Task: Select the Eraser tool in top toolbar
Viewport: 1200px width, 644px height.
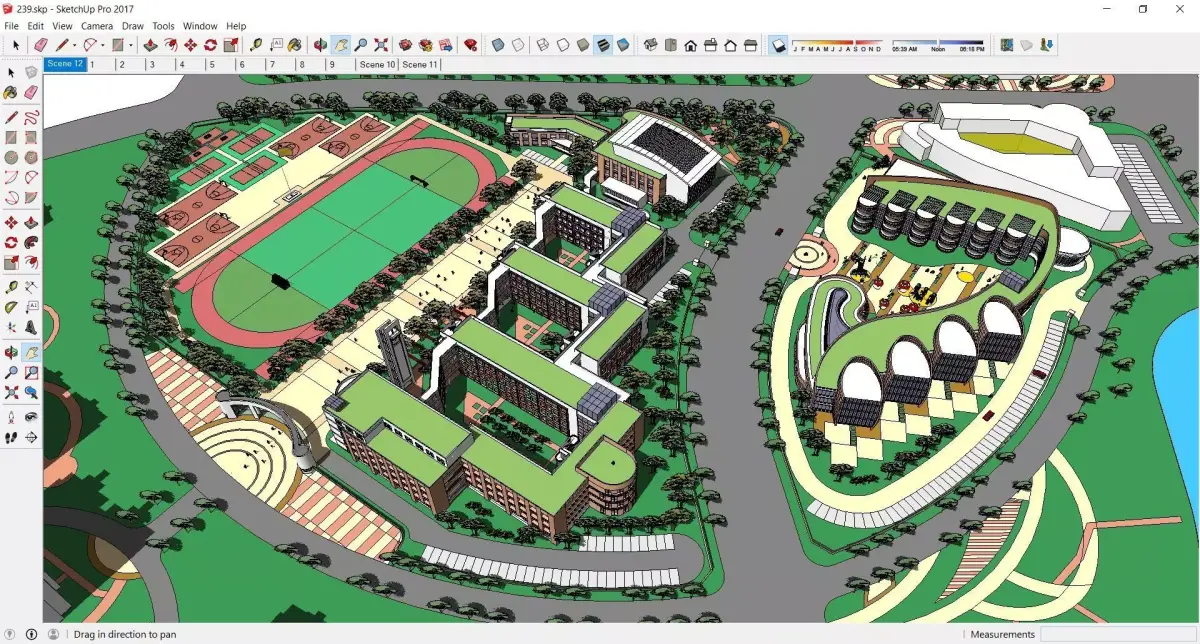Action: (x=40, y=45)
